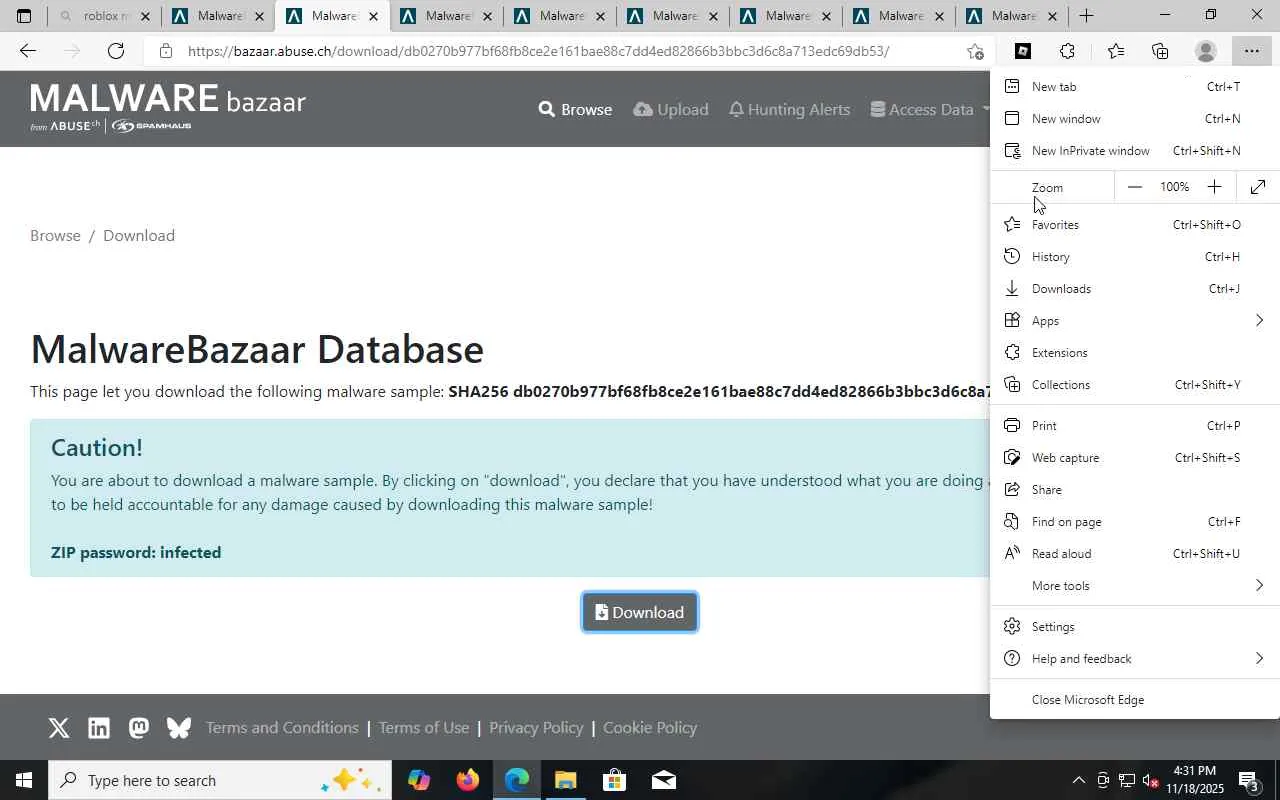The width and height of the screenshot is (1280, 800).
Task: Open the Collections toolbar icon
Action: click(x=1160, y=51)
